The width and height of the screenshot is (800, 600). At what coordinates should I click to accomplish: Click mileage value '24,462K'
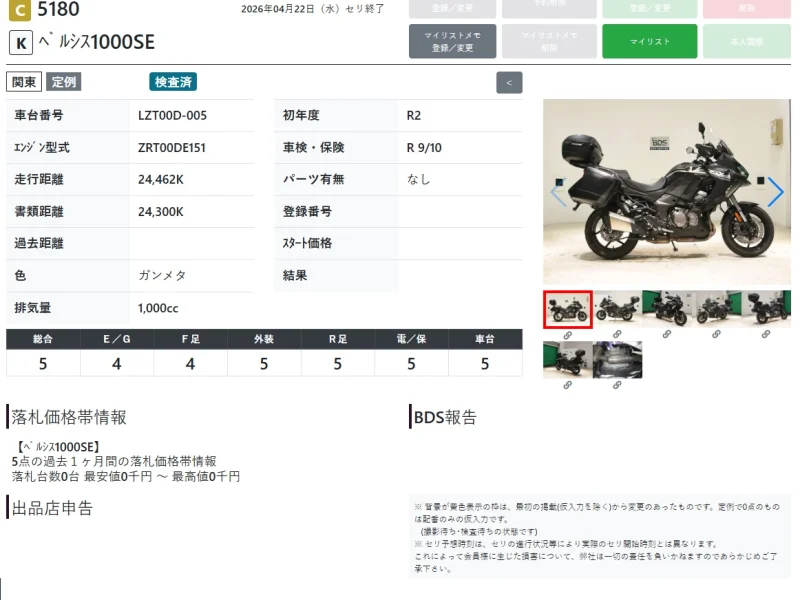pos(161,180)
